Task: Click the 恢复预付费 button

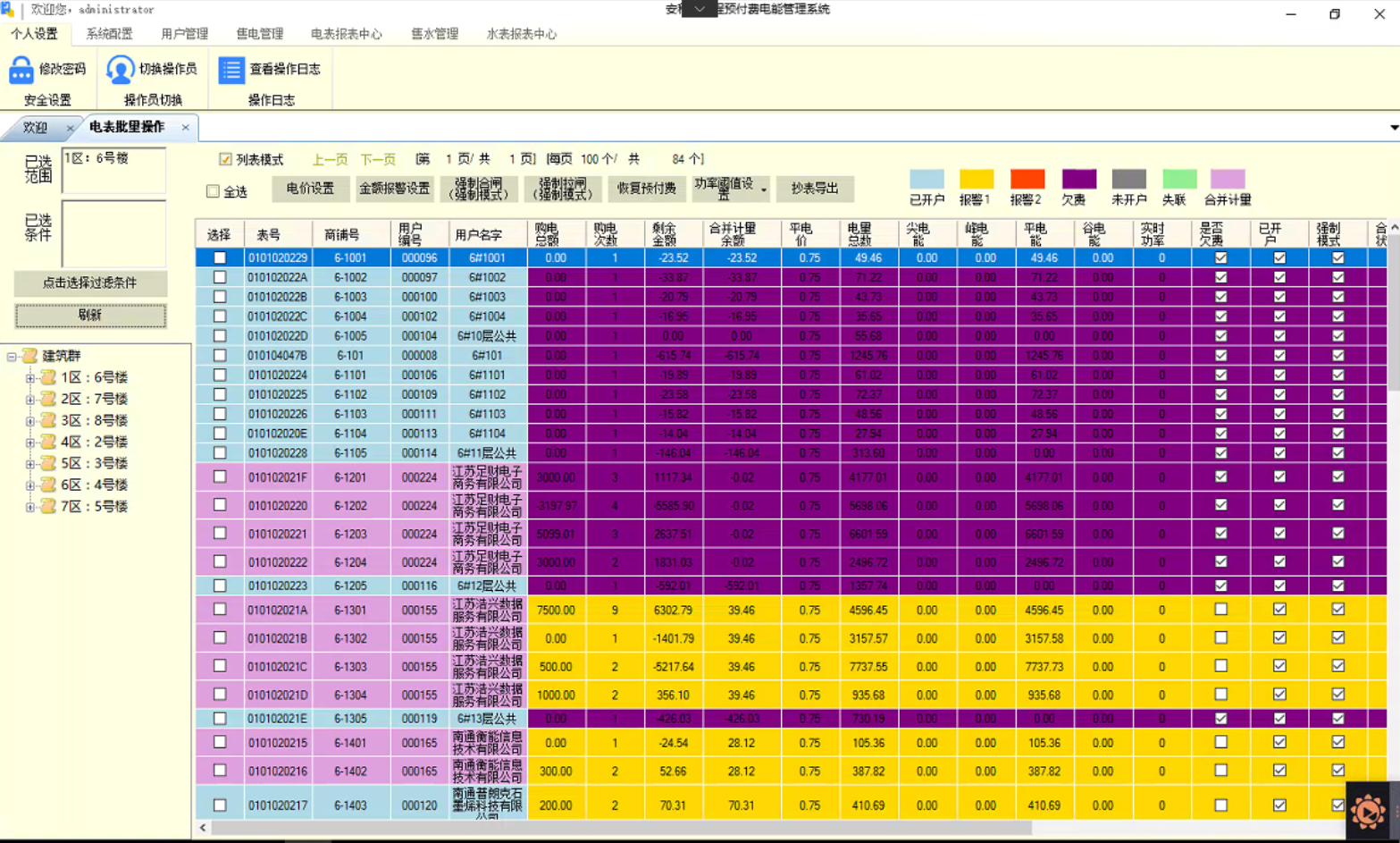Action: (646, 189)
